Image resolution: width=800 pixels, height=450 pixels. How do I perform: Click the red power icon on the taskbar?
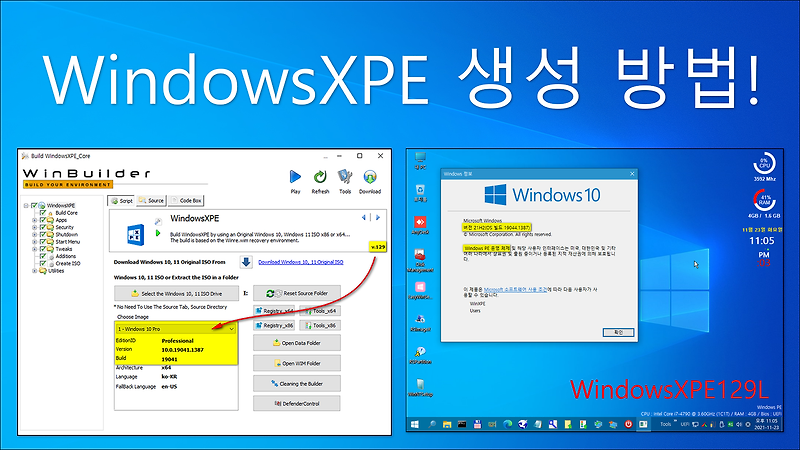(x=629, y=424)
